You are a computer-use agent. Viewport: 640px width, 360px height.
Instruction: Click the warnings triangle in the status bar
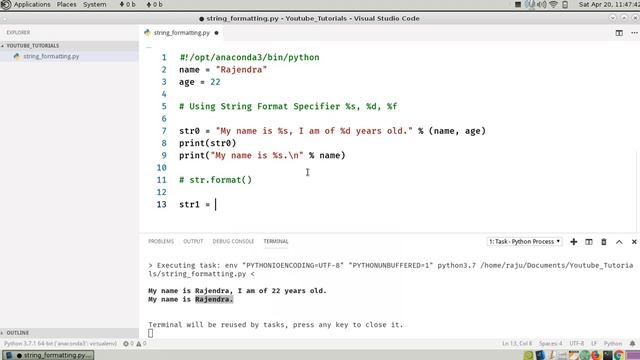pos(139,344)
